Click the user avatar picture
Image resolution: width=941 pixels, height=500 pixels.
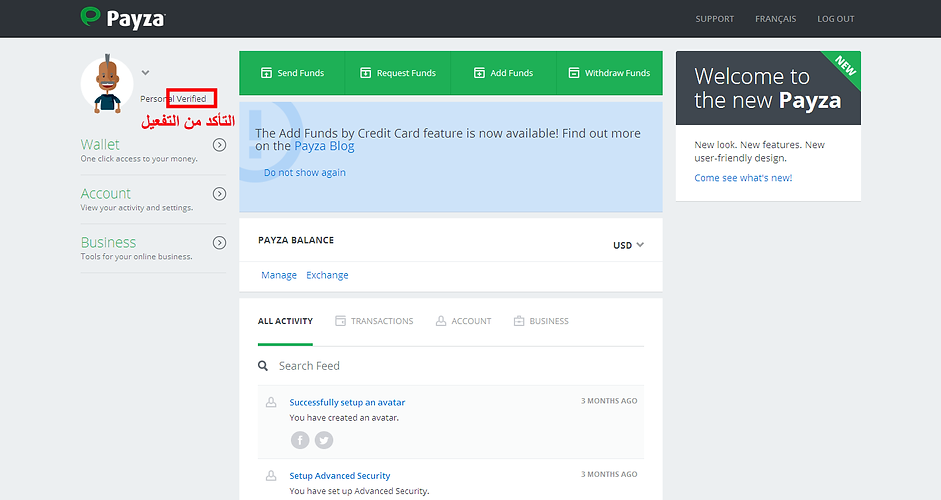pos(107,85)
